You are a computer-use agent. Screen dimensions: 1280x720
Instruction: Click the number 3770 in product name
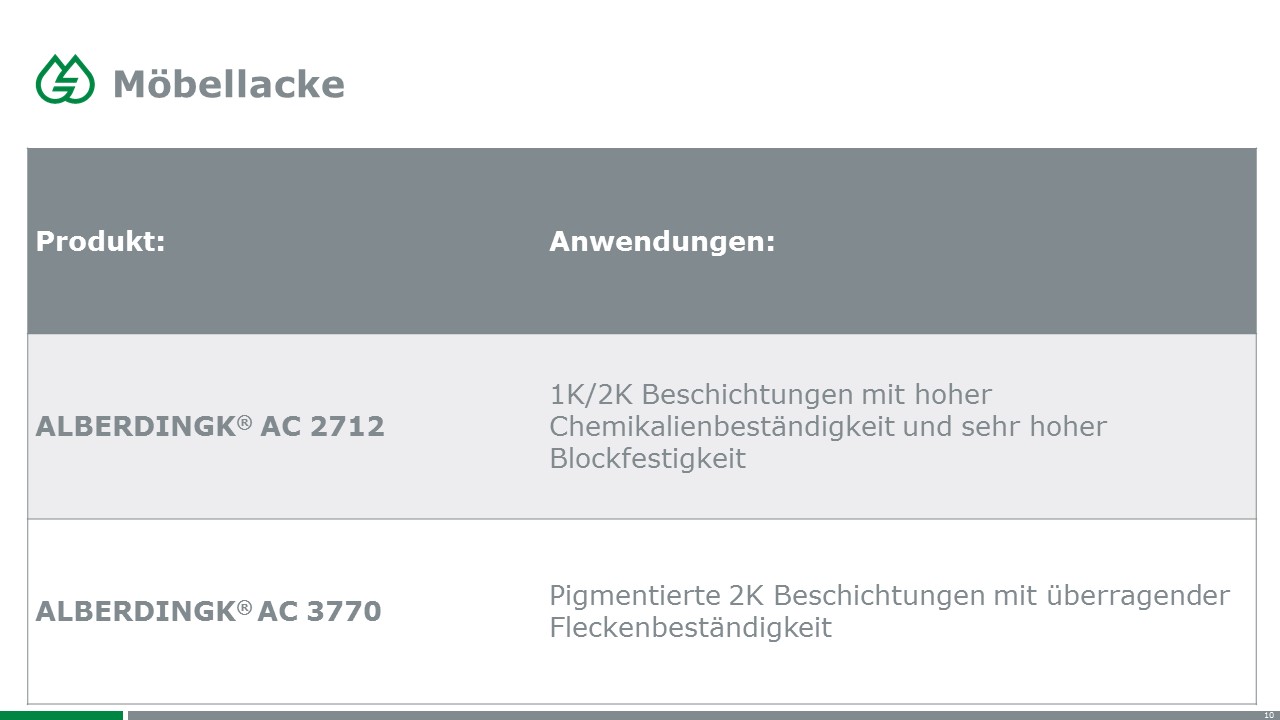(344, 612)
